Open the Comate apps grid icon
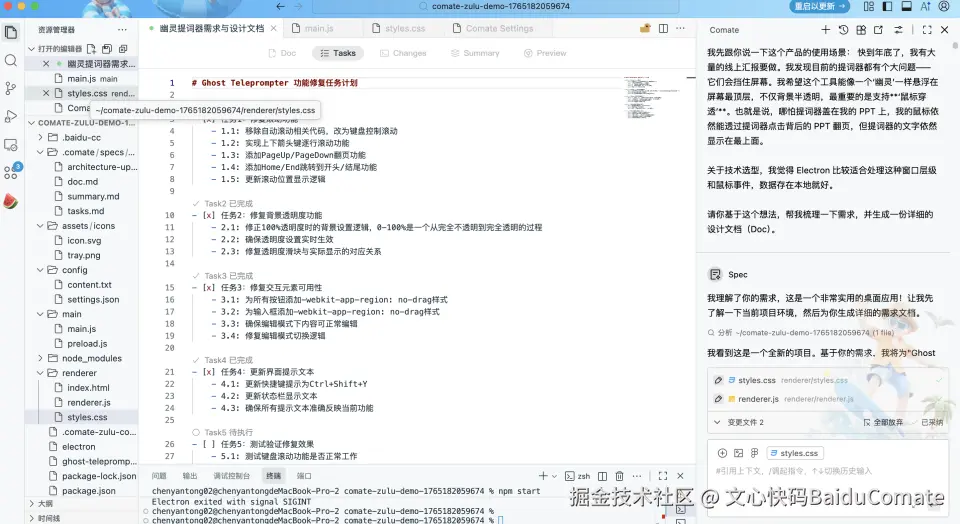960x524 pixels. pyautogui.click(x=861, y=29)
